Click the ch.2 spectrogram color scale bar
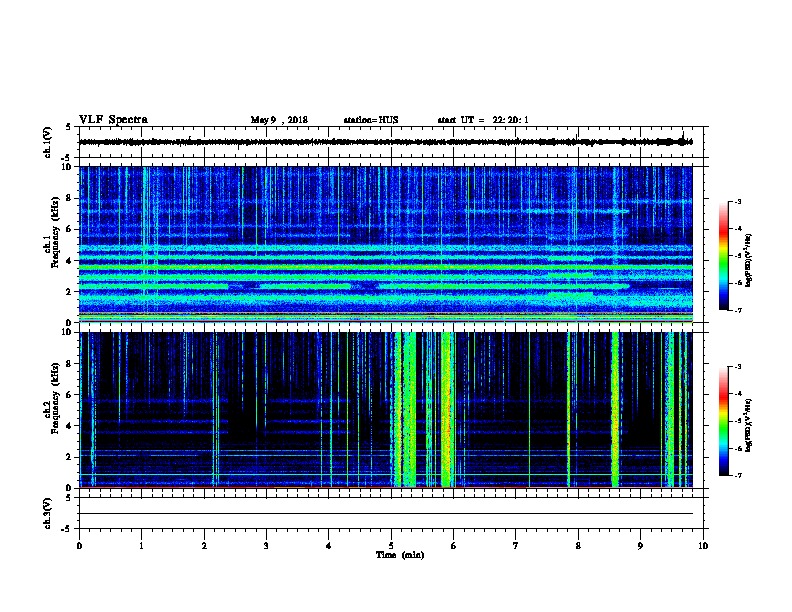The width and height of the screenshot is (792, 612). coord(723,421)
